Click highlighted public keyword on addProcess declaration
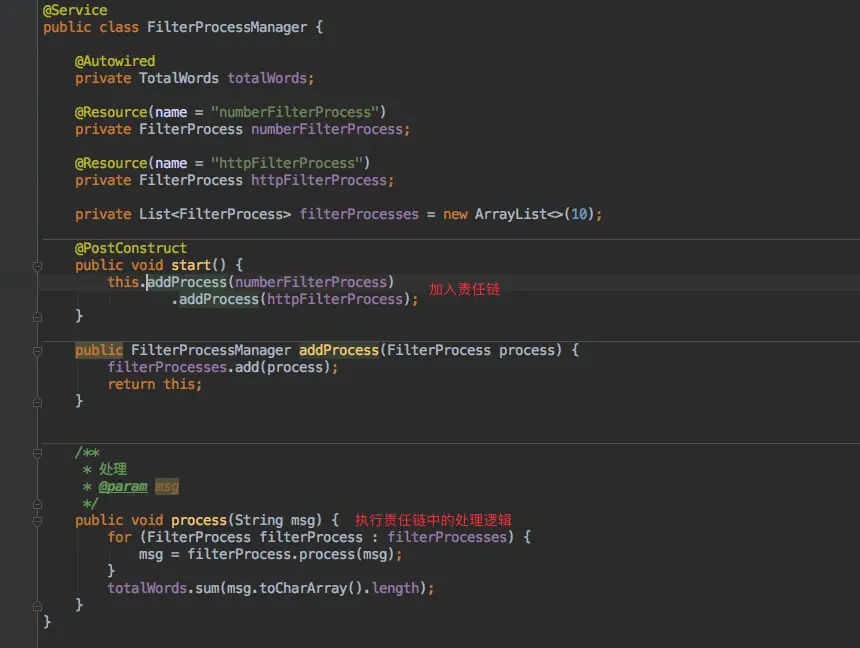The width and height of the screenshot is (860, 648). pyautogui.click(x=99, y=350)
